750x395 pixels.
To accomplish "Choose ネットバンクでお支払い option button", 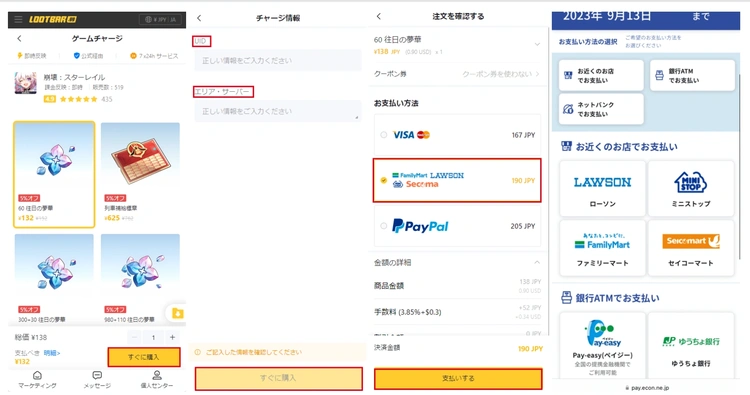I will tap(601, 109).
